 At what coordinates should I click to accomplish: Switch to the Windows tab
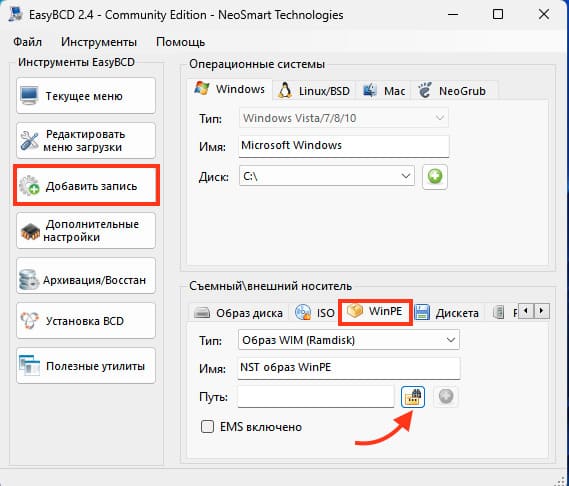click(x=230, y=89)
